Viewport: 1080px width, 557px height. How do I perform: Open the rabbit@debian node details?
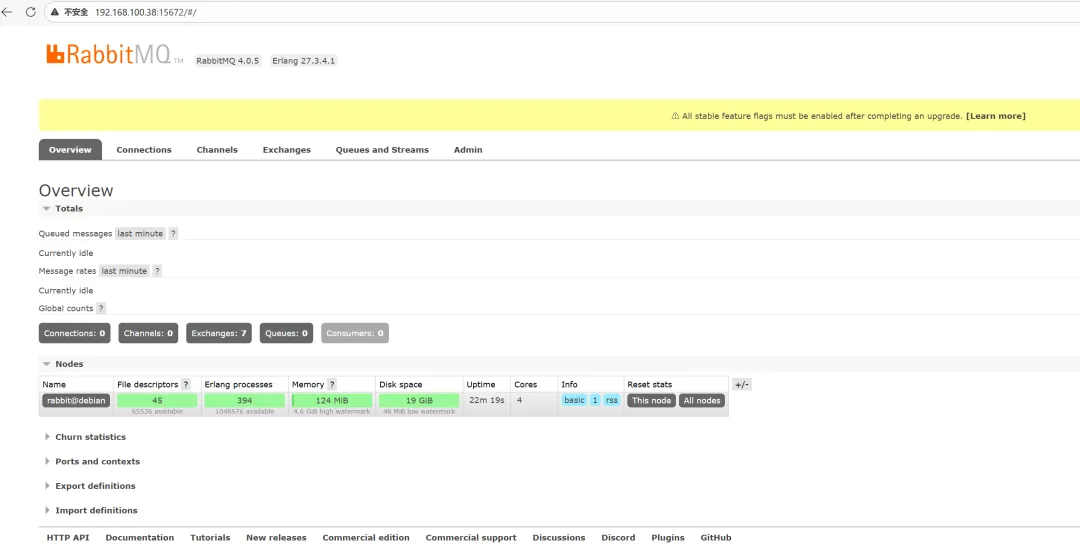(x=76, y=401)
